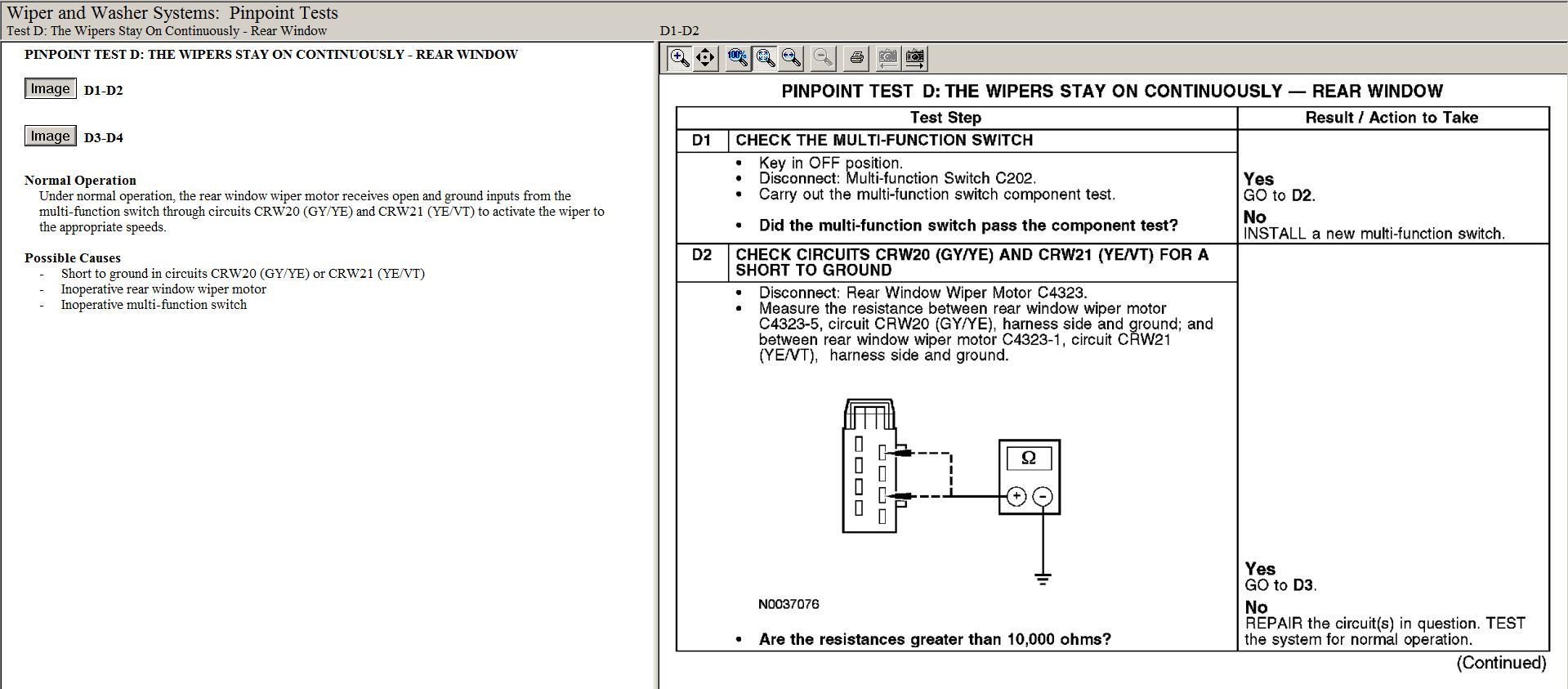Click the D3-D4 label beside Image button
This screenshot has width=1568, height=689.
coord(104,137)
